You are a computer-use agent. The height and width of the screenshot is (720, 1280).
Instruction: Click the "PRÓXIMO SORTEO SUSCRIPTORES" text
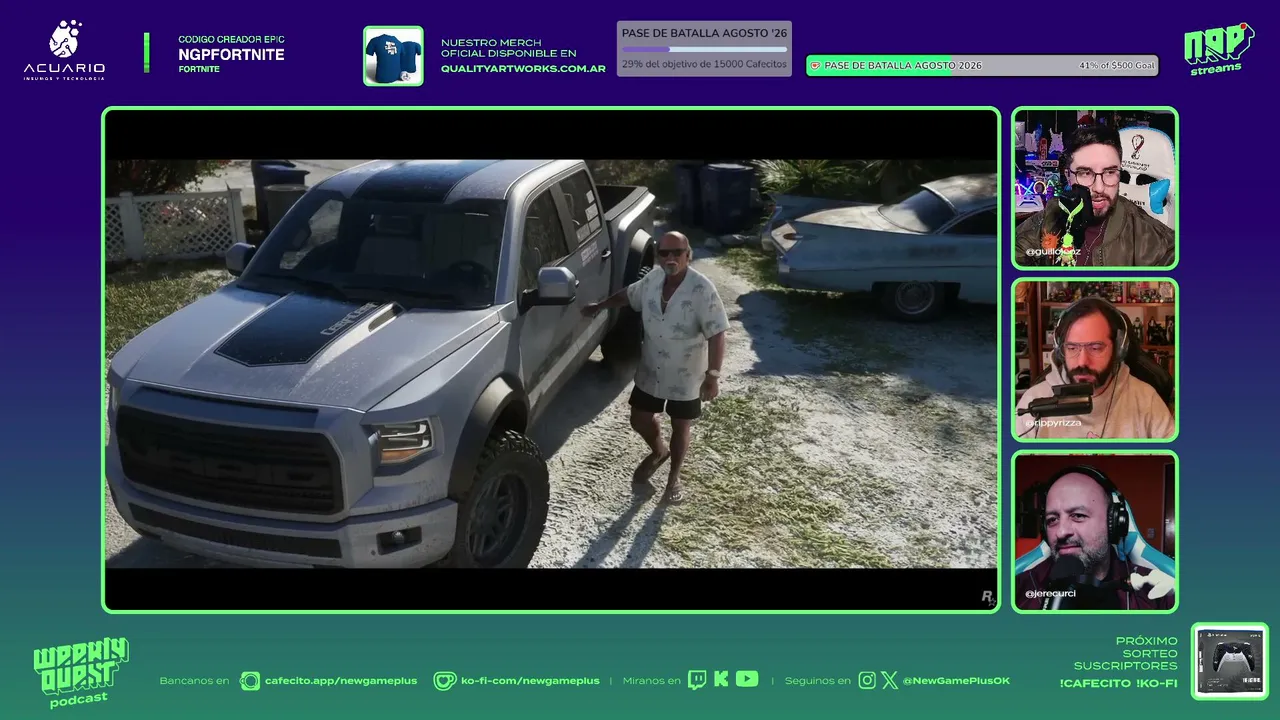[1126, 654]
